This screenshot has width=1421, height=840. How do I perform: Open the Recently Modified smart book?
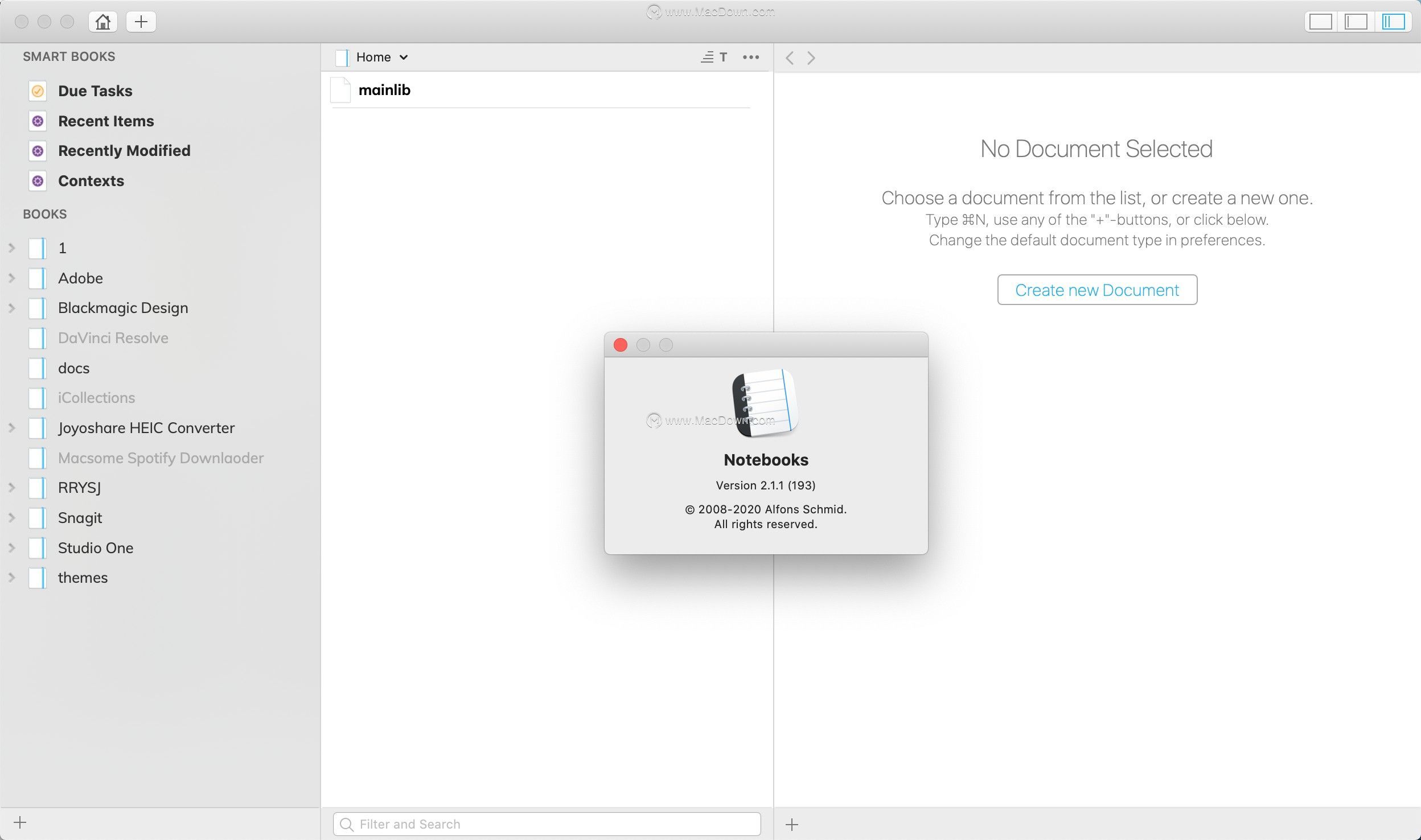tap(124, 151)
